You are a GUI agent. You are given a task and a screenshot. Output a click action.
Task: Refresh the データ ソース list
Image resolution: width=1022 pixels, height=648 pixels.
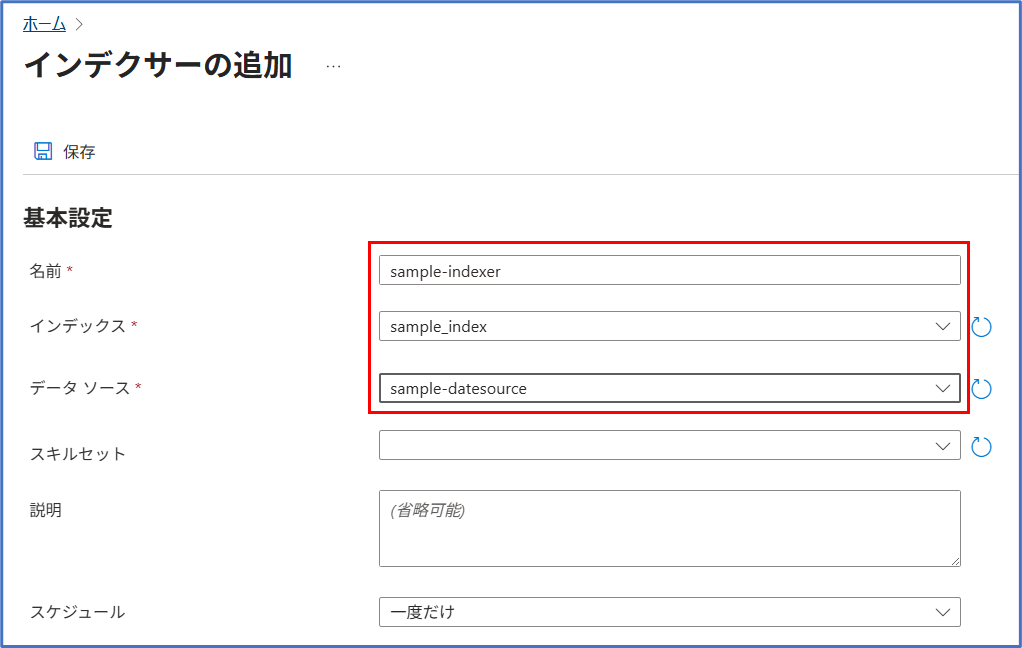pos(981,389)
